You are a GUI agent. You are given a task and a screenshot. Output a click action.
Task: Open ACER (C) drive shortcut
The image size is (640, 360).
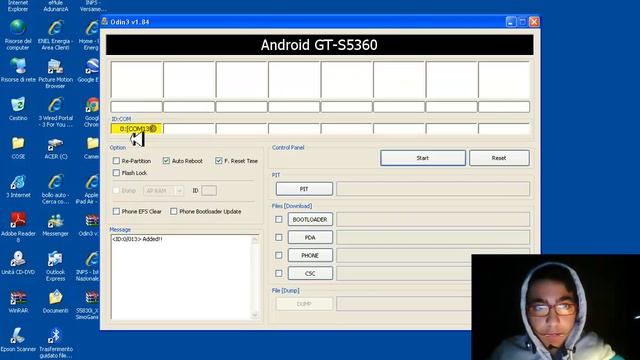click(x=56, y=148)
